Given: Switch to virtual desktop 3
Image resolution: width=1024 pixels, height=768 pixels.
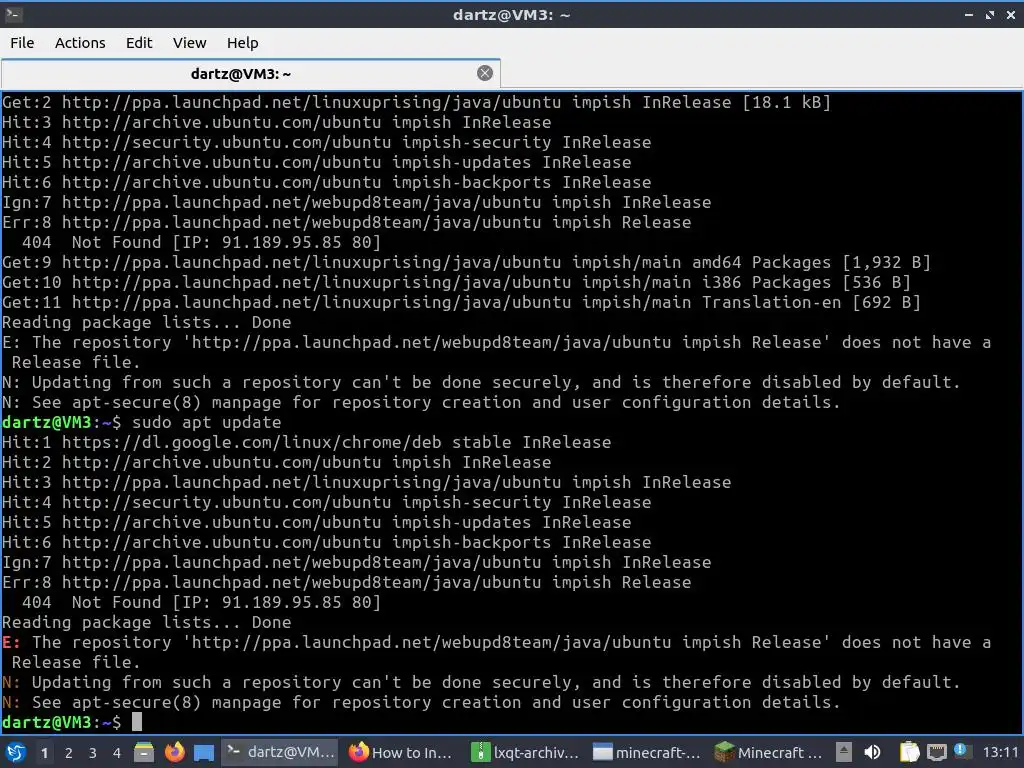Looking at the screenshot, I should click(93, 753).
